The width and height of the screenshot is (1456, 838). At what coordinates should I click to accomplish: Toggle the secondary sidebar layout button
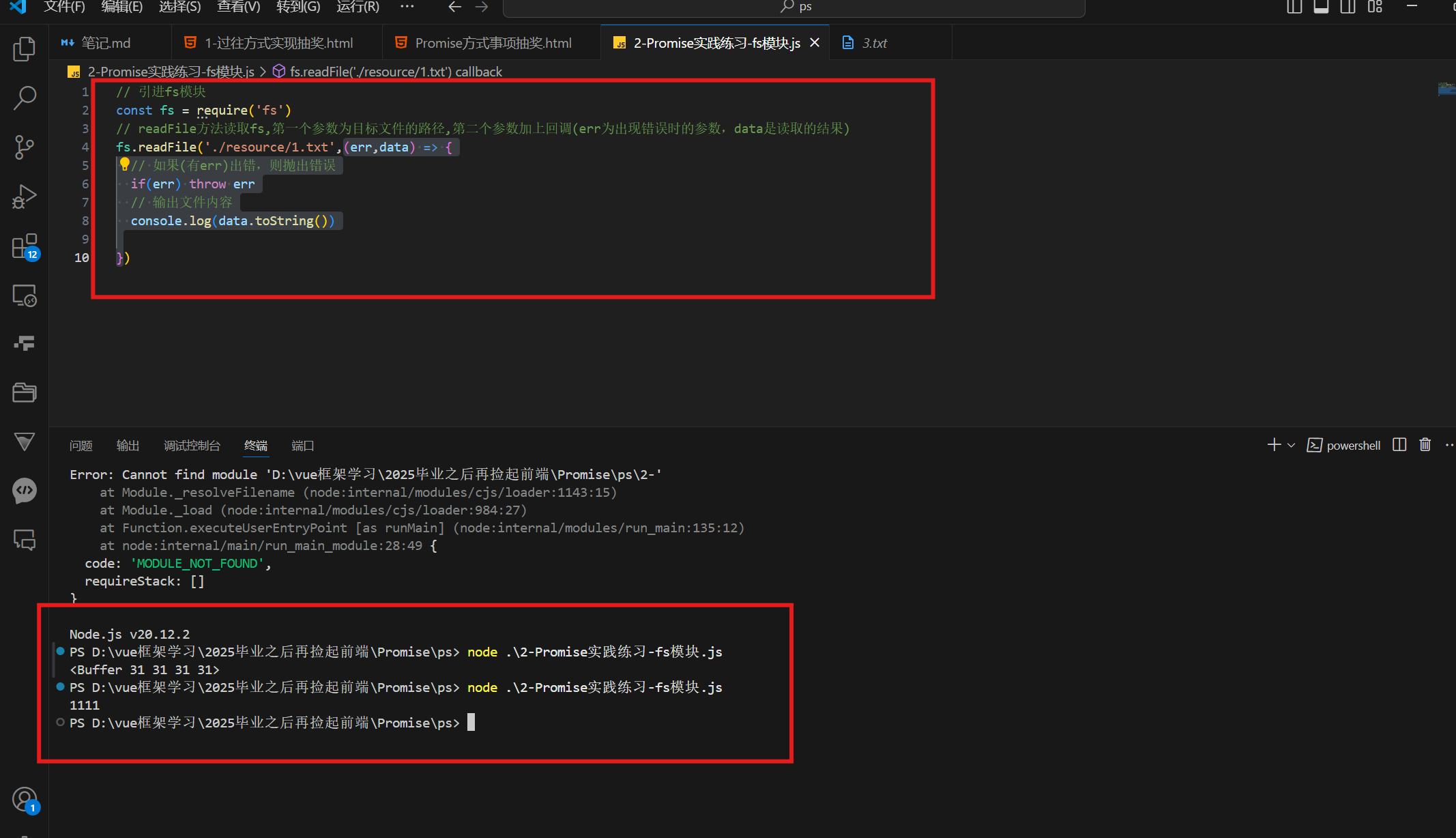pos(1348,7)
